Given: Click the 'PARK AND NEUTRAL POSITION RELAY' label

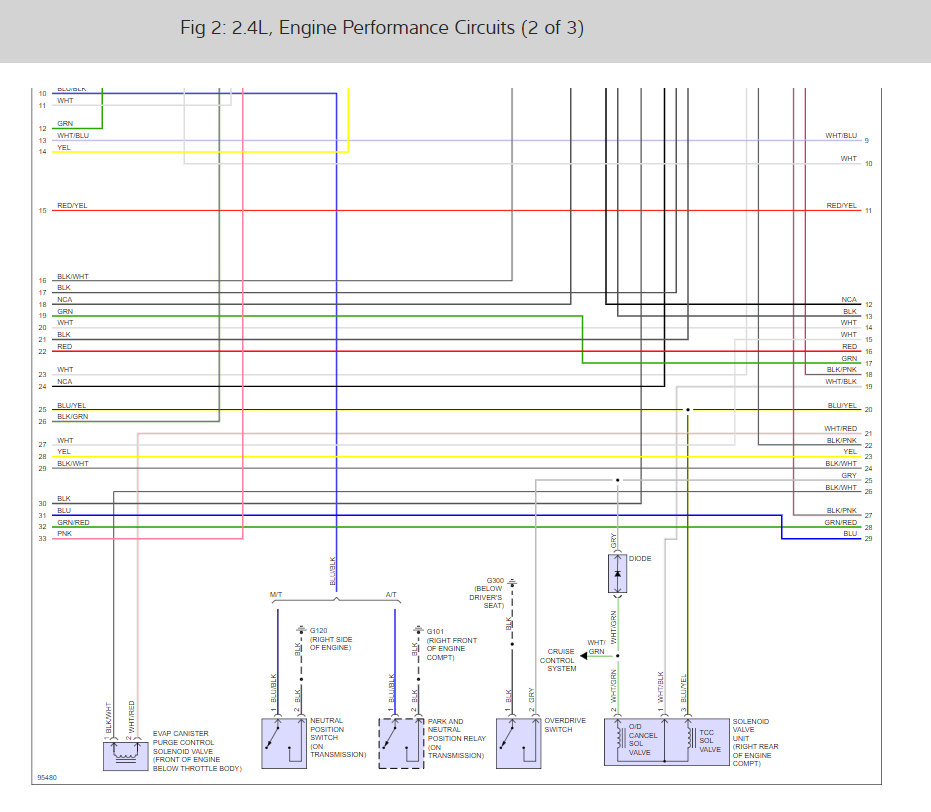Looking at the screenshot, I should (x=457, y=738).
